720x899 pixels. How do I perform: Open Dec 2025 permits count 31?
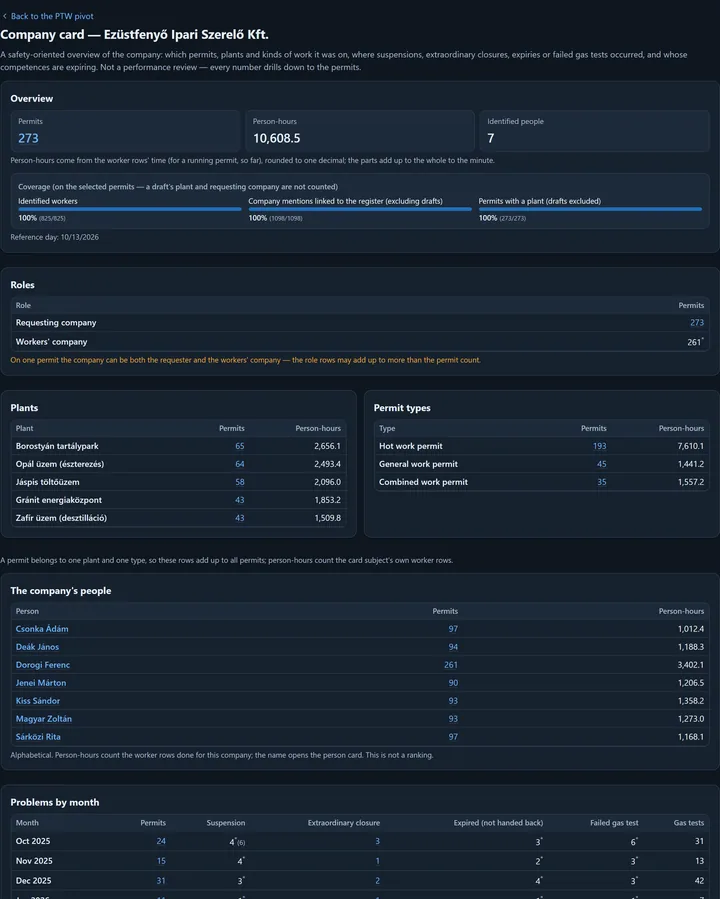tap(161, 881)
